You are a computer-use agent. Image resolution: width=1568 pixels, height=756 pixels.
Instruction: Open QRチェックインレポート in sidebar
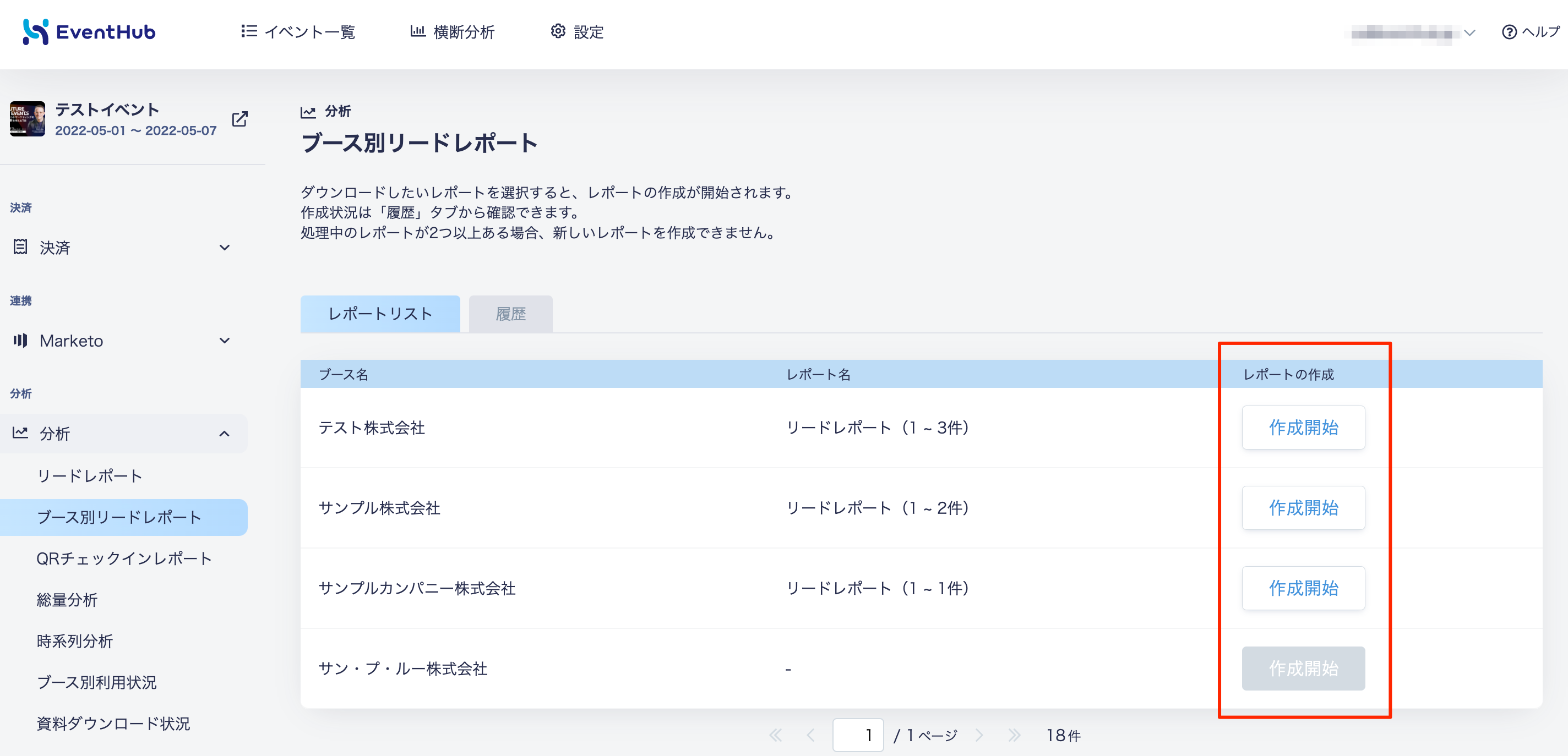tap(124, 558)
